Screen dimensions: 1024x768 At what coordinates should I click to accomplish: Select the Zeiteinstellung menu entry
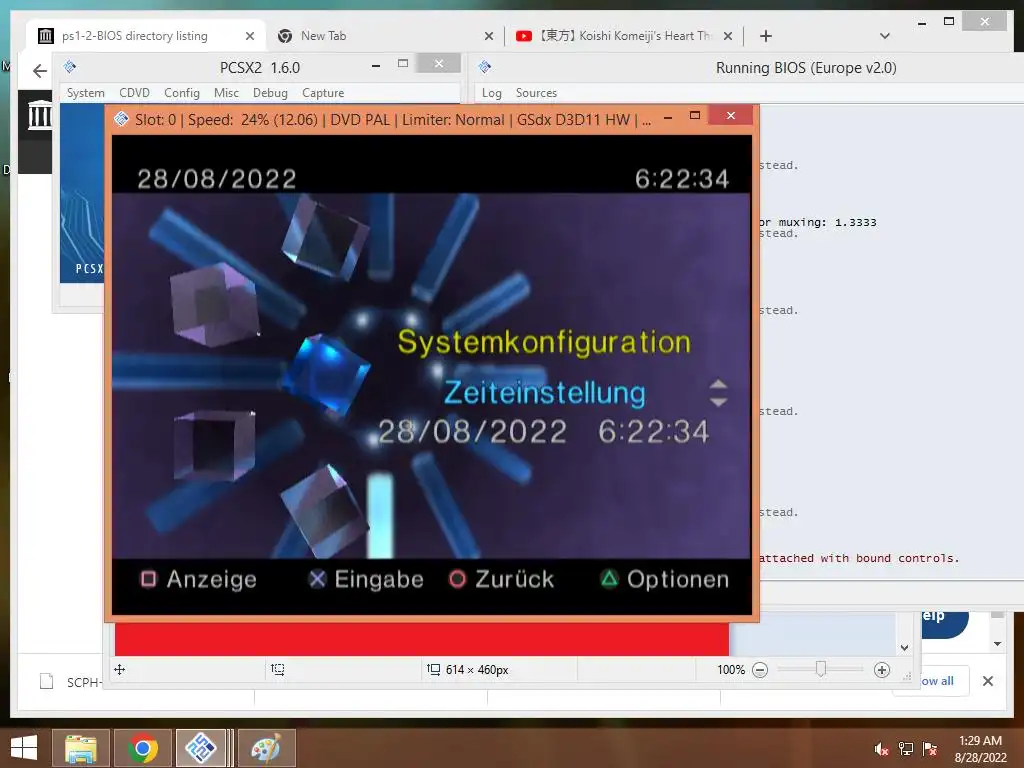544,393
